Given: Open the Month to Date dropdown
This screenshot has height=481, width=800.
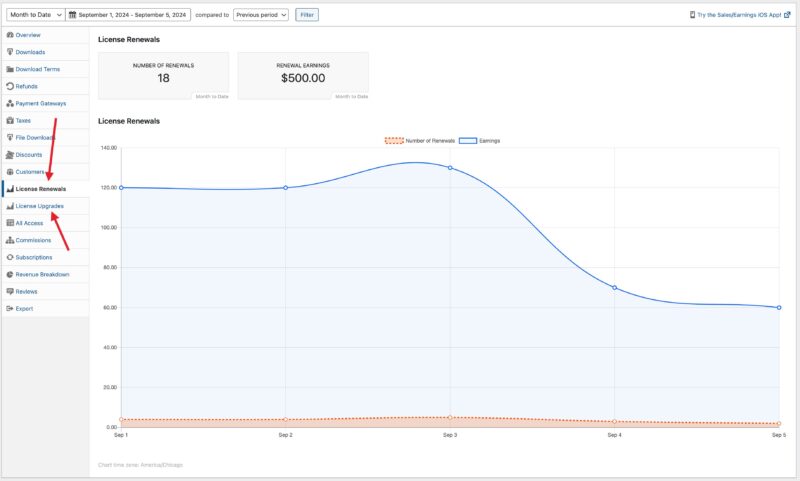Looking at the screenshot, I should [35, 15].
